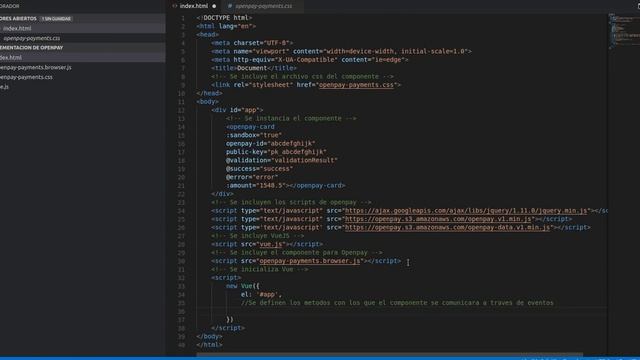Follow the vue.js script src link
This screenshot has width=640, height=360.
[x=271, y=244]
